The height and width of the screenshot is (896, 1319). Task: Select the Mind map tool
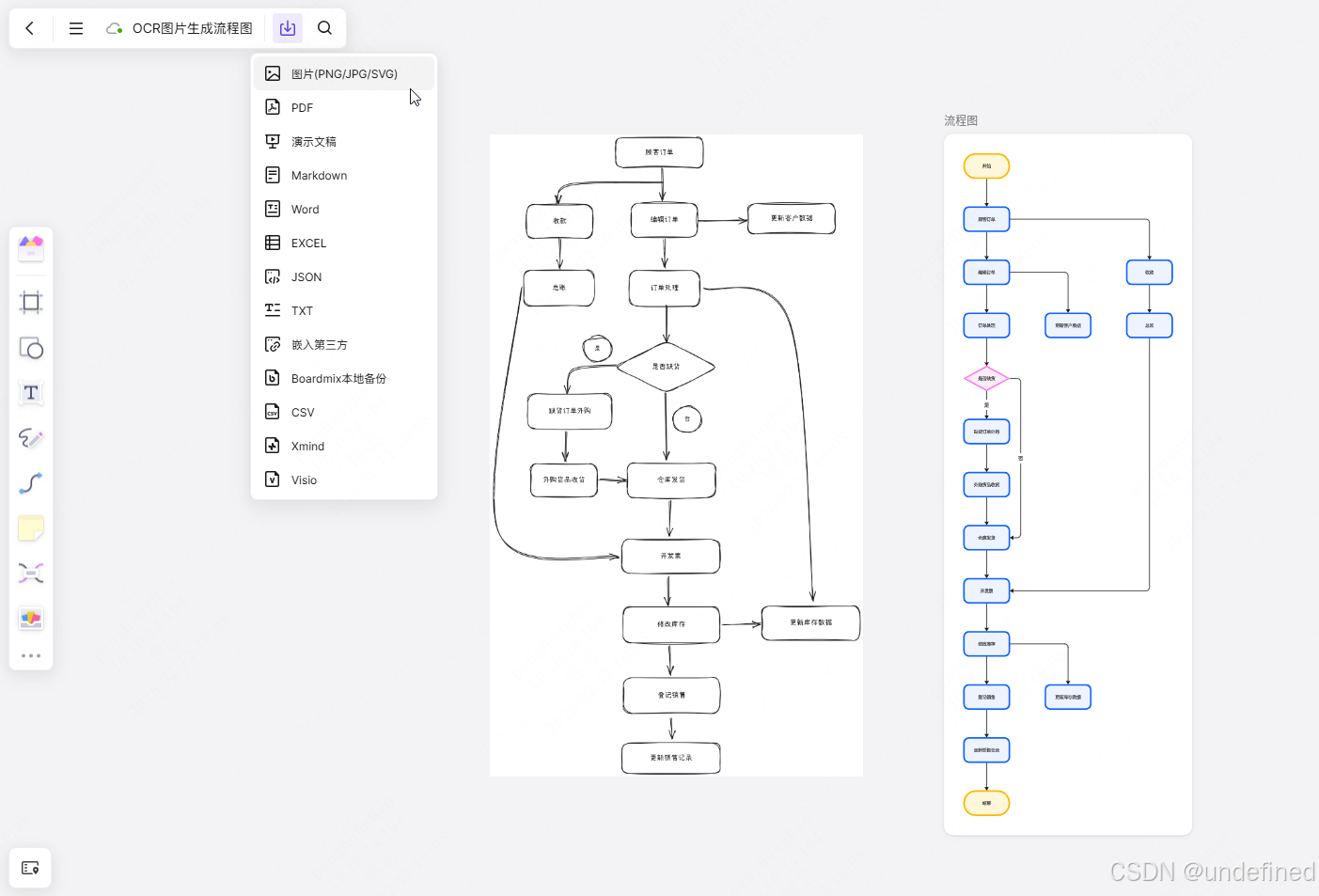[x=31, y=574]
